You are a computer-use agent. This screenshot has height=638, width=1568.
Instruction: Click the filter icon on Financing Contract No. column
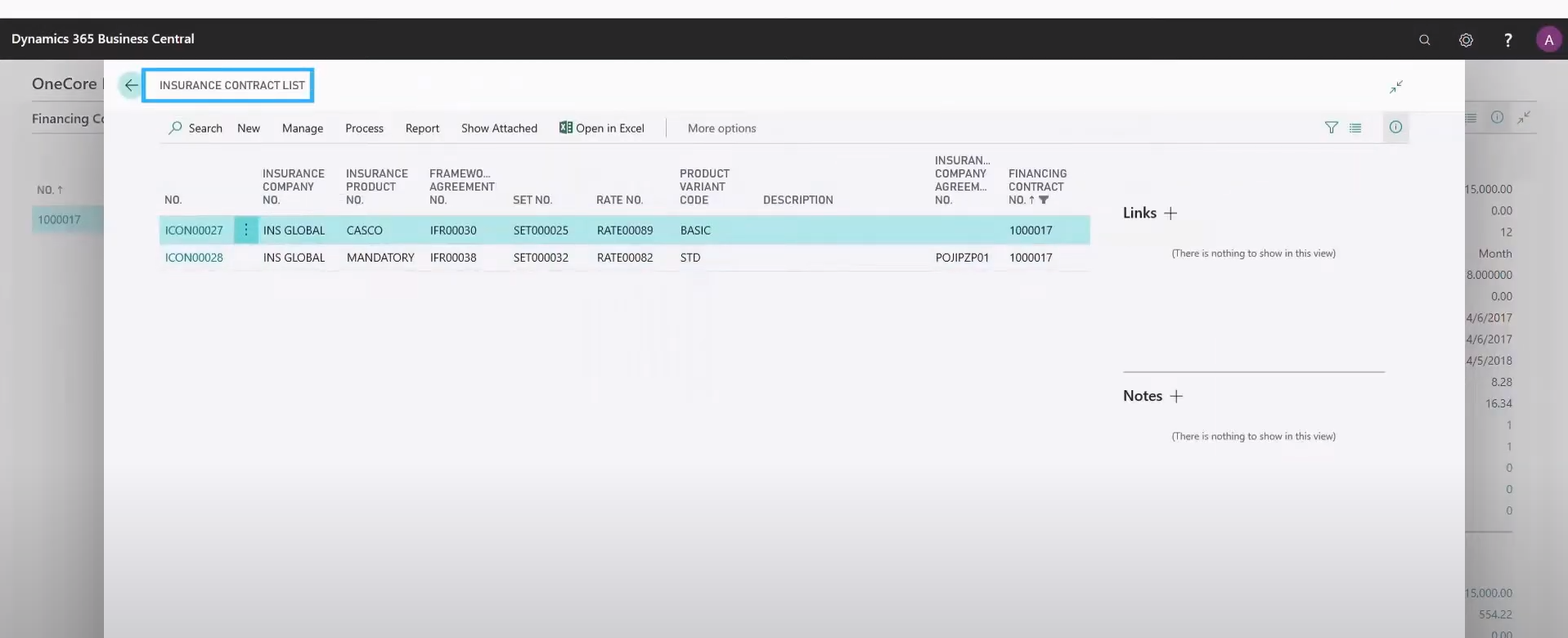tap(1044, 200)
